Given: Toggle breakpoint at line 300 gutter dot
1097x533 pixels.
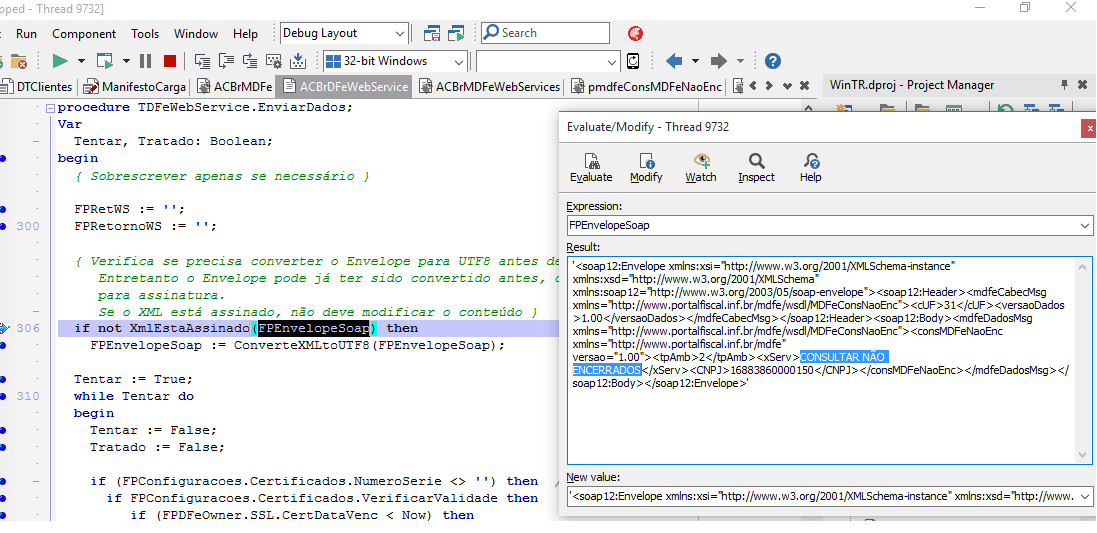Looking at the screenshot, I should click(3, 226).
